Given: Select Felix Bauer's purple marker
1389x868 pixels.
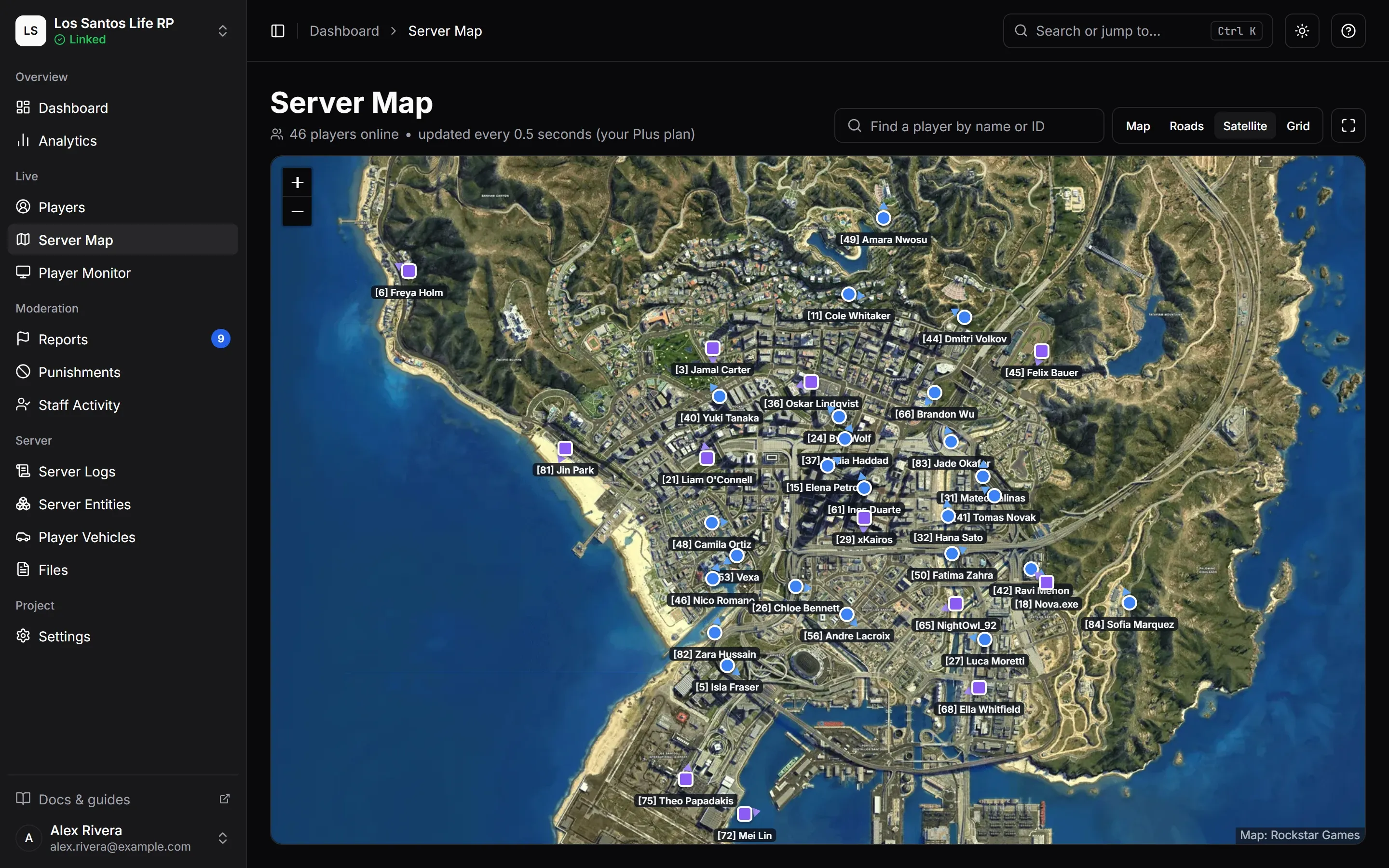Looking at the screenshot, I should click(x=1042, y=351).
